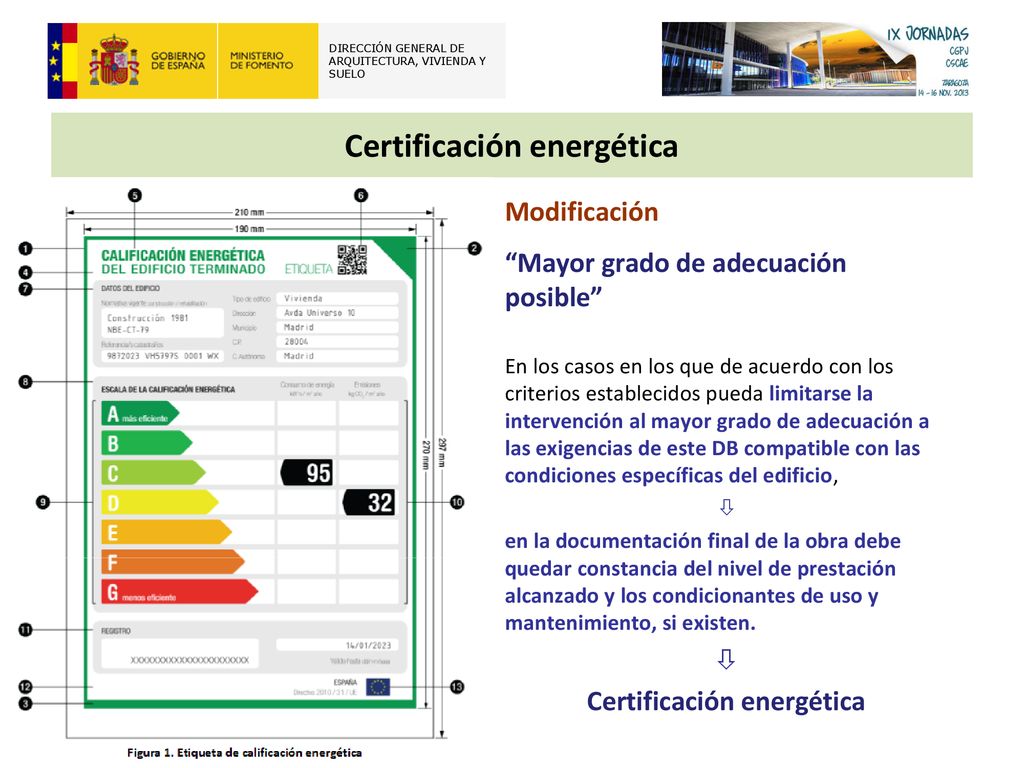The image size is (1024, 768).
Task: Click the 'Avda Universo 10' address field
Action: (x=337, y=313)
